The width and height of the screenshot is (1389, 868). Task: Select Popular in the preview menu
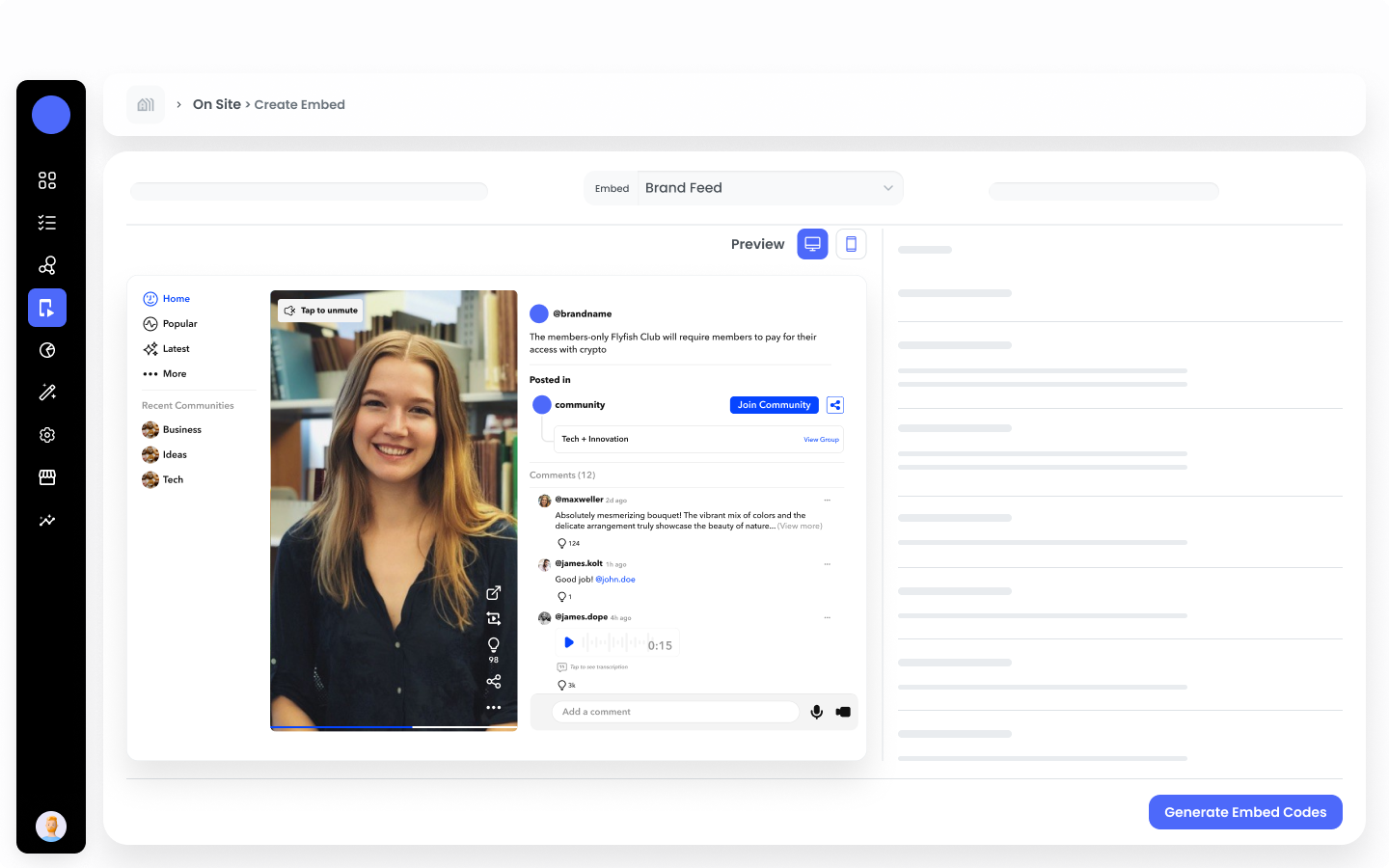tap(171, 324)
